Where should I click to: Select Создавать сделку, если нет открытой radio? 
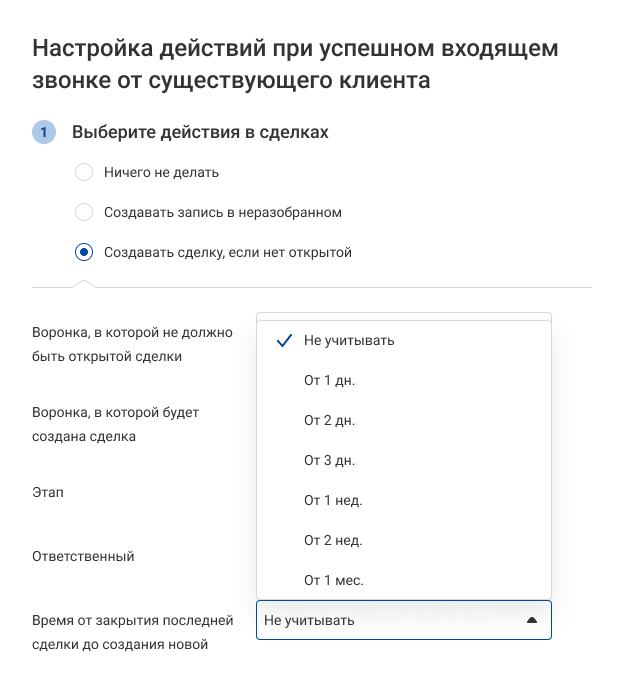tap(85, 252)
